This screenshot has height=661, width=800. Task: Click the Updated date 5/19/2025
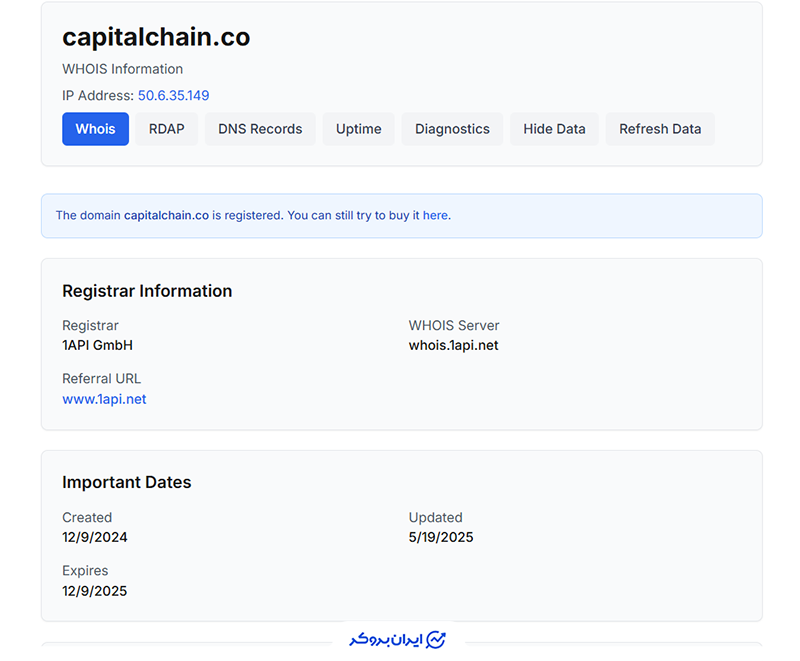440,537
